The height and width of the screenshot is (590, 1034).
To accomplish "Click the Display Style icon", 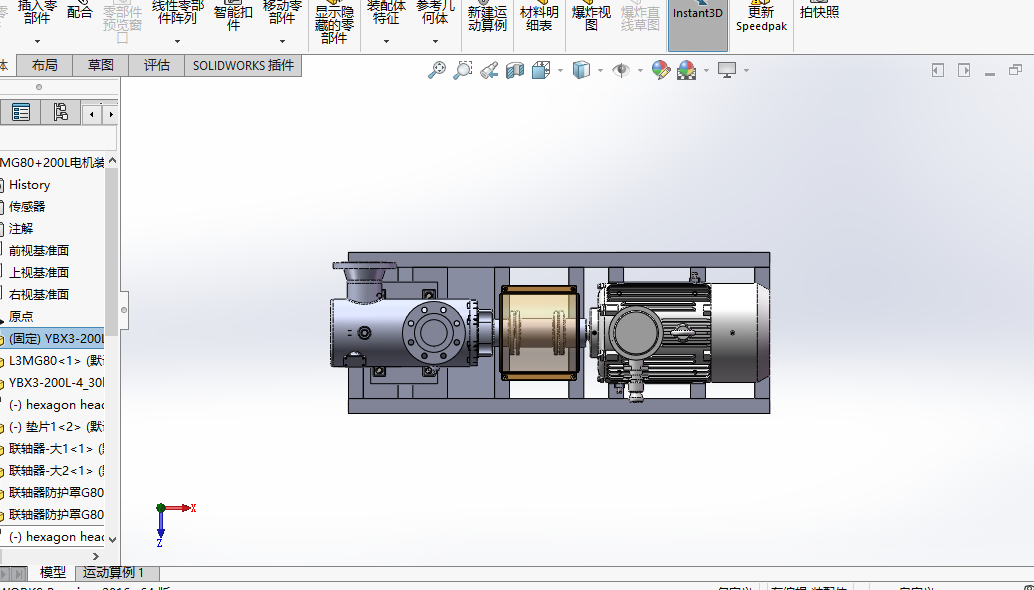I will point(581,70).
